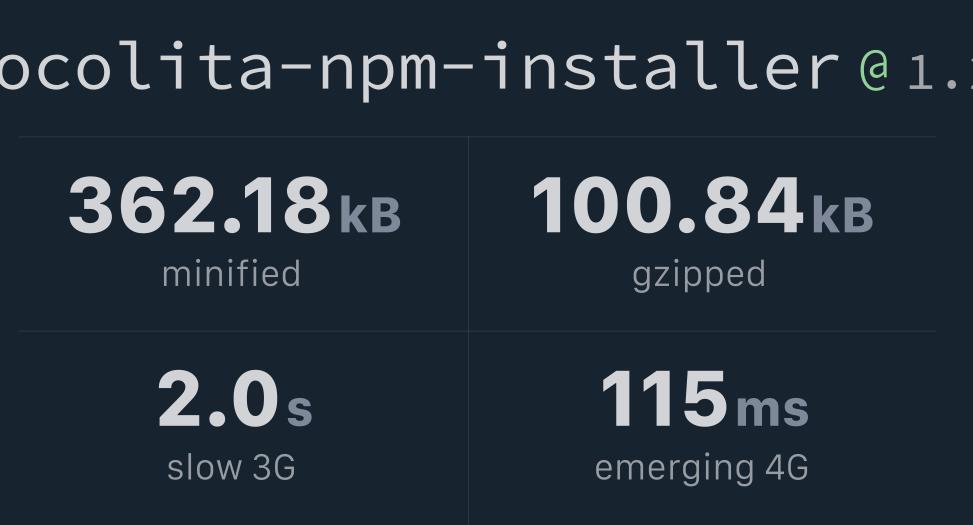
Task: Click the kB unit beside 100.84
Action: [842, 214]
